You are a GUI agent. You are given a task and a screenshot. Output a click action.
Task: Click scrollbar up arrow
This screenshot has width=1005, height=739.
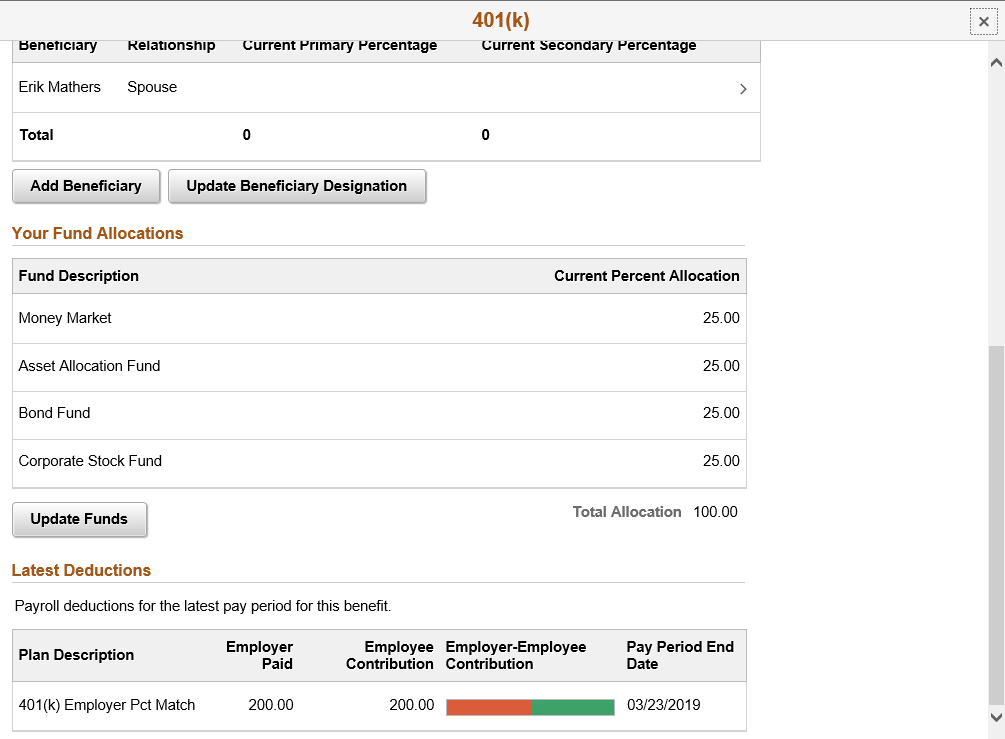pyautogui.click(x=996, y=62)
